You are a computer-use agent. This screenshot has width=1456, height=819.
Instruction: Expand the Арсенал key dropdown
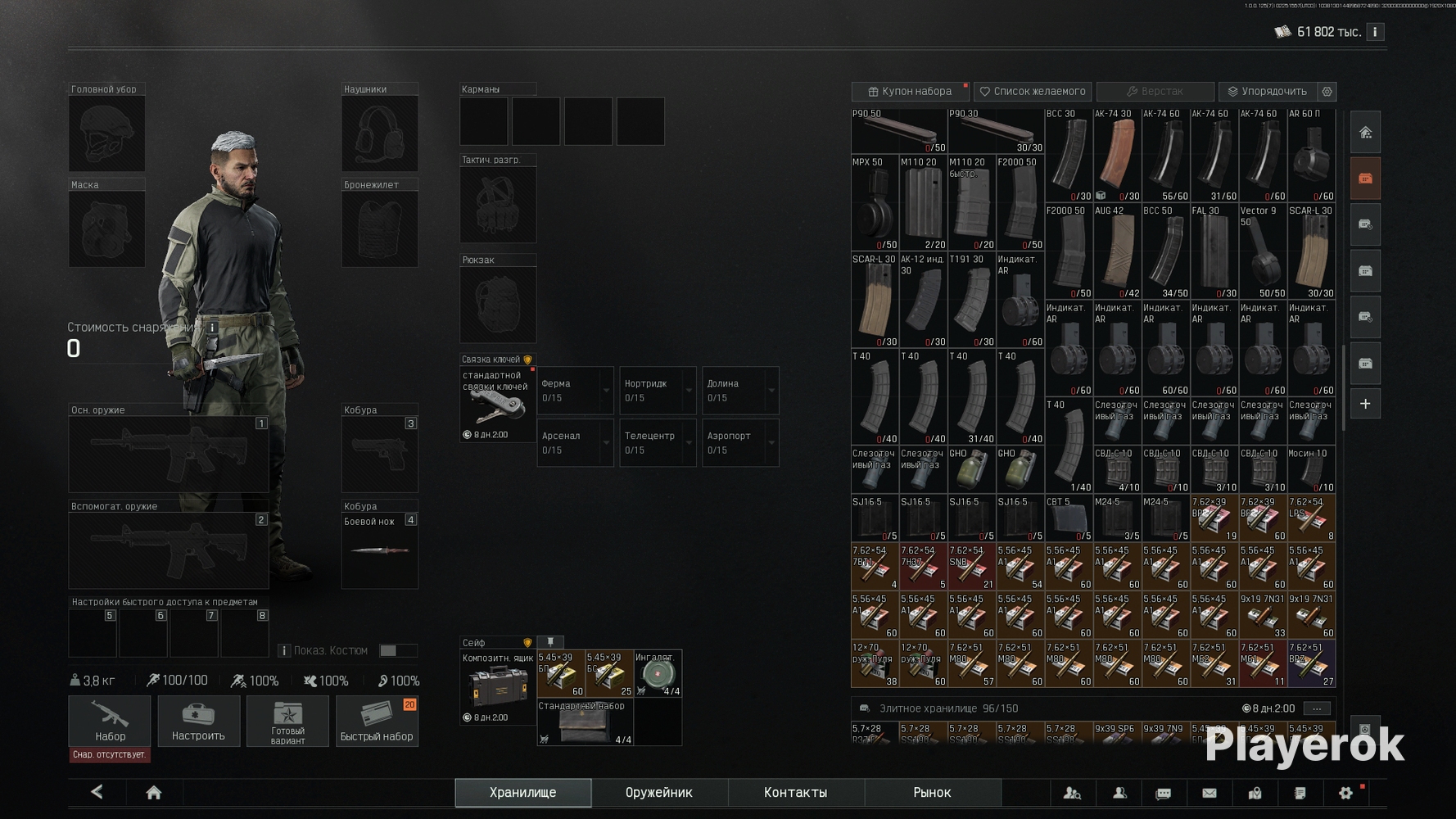click(x=606, y=443)
